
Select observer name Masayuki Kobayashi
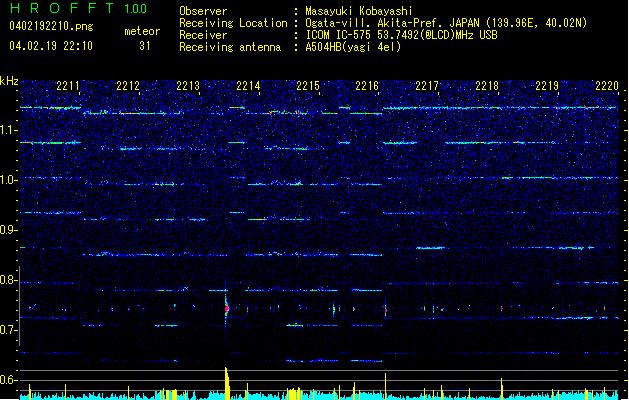[359, 11]
